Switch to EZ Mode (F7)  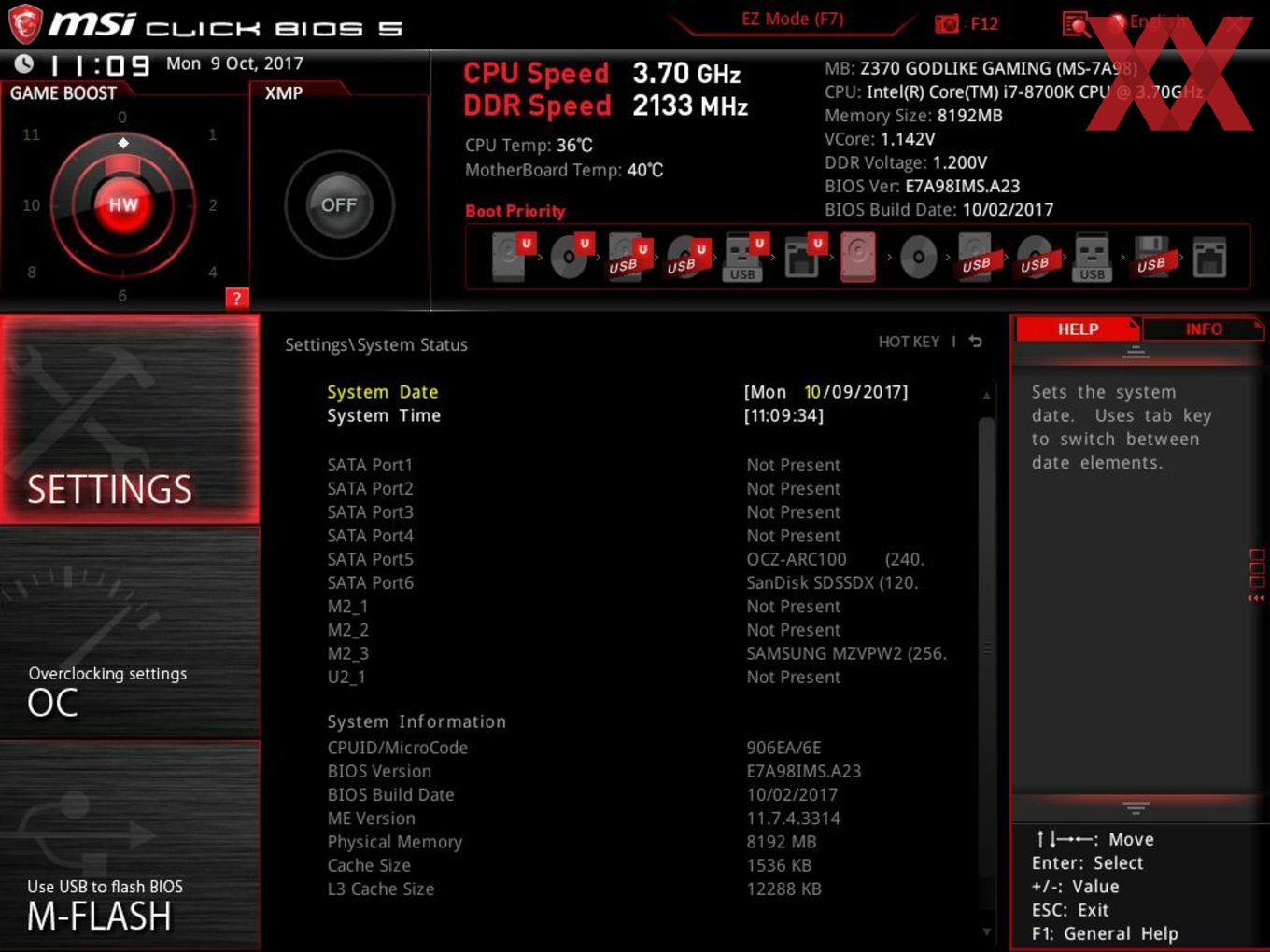coord(792,19)
